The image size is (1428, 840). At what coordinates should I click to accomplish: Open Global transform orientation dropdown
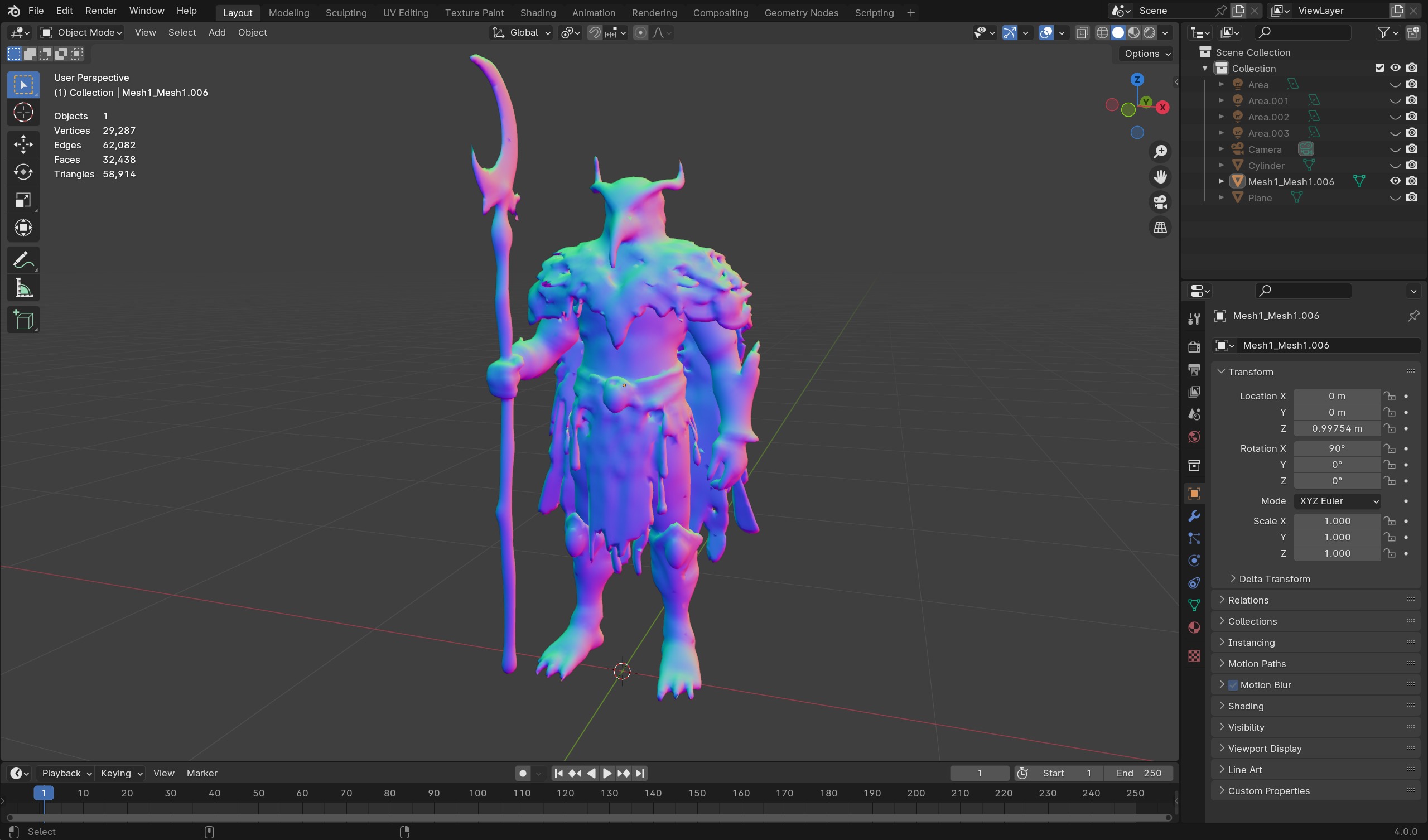521,33
